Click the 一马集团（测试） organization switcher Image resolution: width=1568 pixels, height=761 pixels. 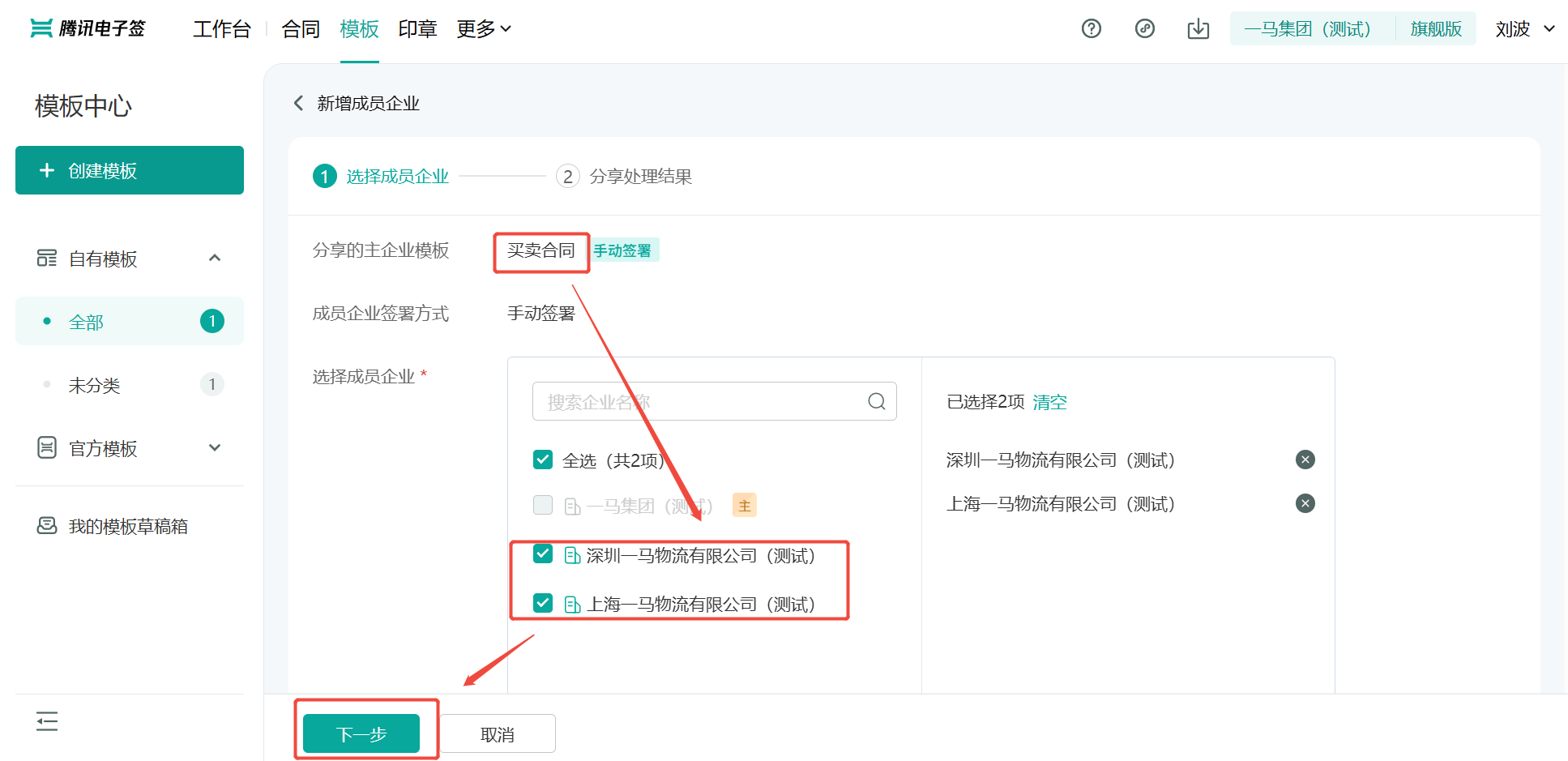[1308, 29]
